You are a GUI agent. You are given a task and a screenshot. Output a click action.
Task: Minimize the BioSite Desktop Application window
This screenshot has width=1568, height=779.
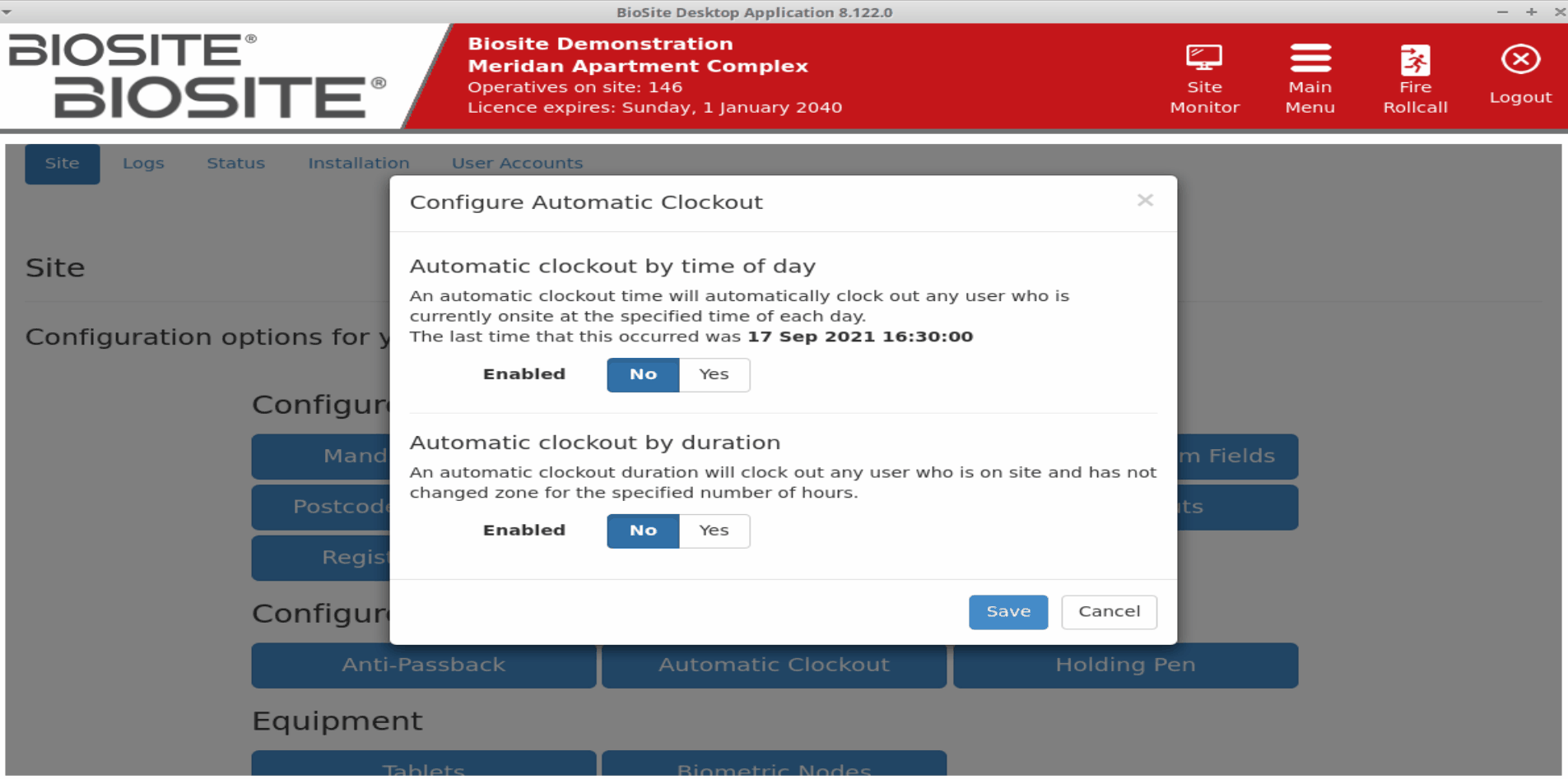click(x=1502, y=12)
